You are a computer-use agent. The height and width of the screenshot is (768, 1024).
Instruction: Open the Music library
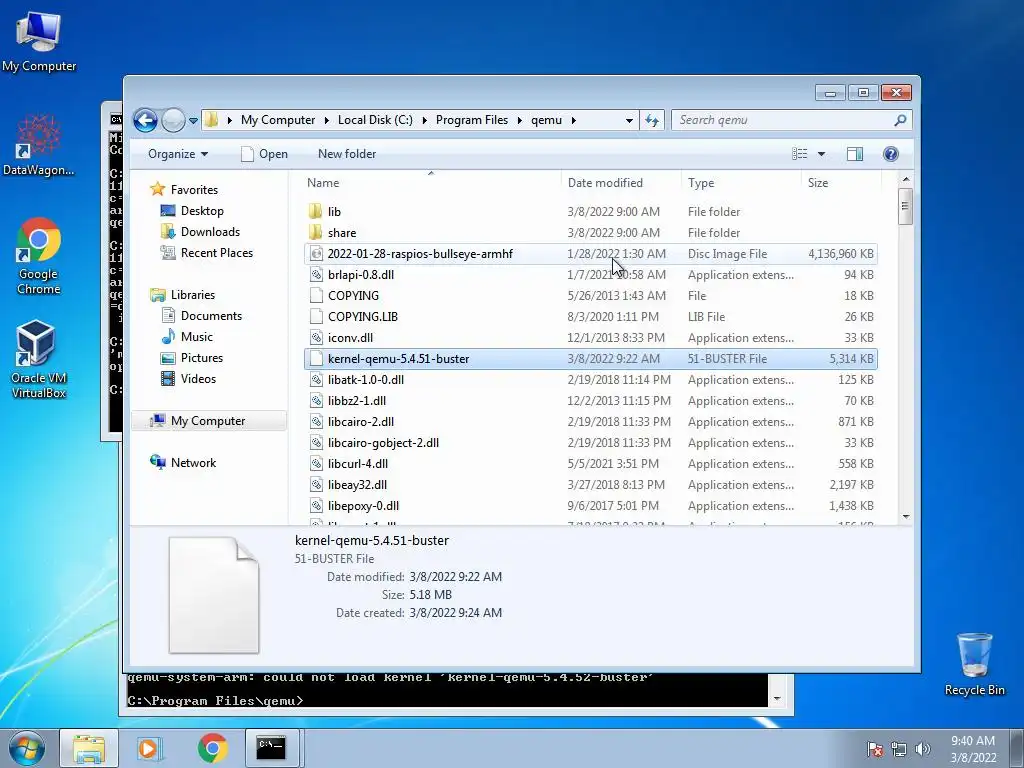(197, 337)
